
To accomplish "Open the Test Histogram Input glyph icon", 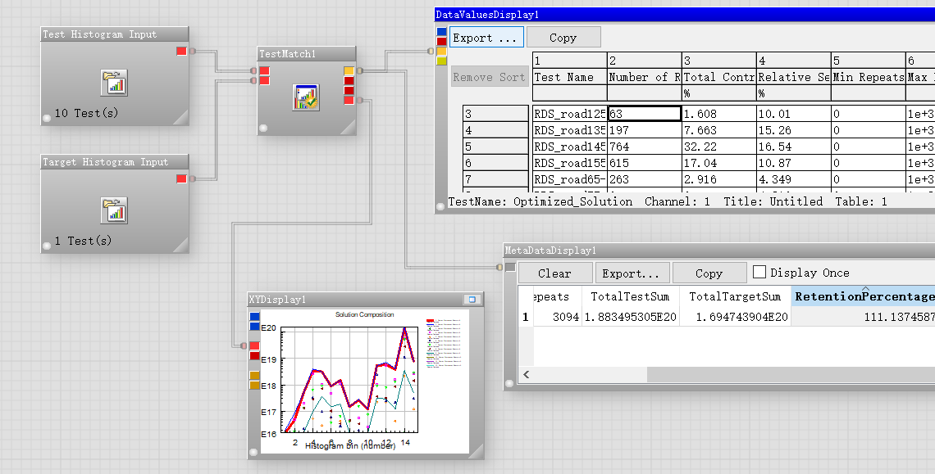I will point(114,83).
